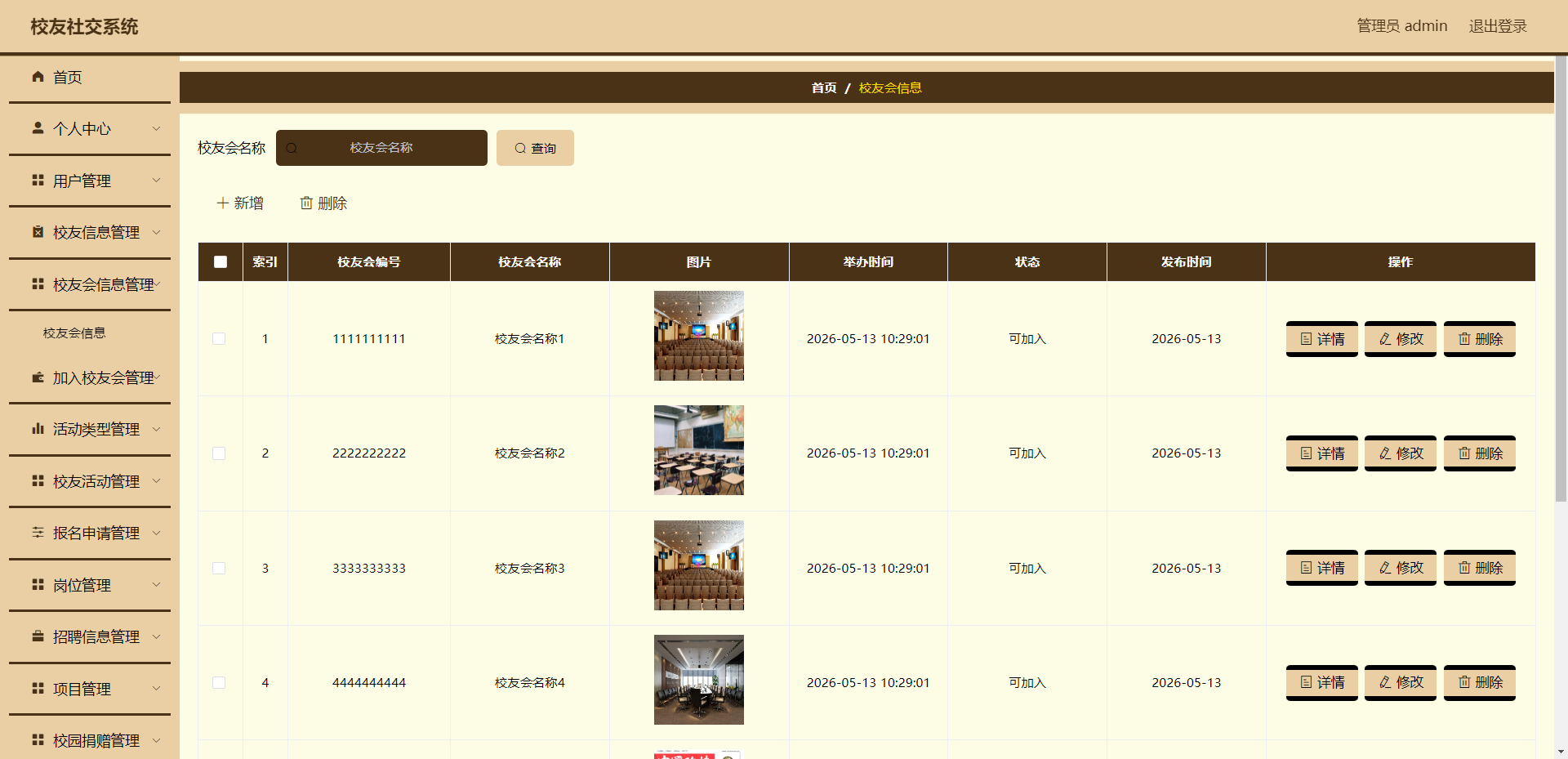Expand the 招聘信息管理 chevron
Image resolution: width=1568 pixels, height=759 pixels.
point(157,636)
